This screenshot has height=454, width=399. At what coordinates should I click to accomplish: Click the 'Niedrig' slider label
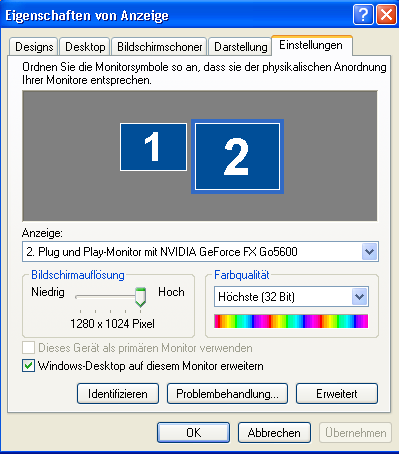pos(48,292)
